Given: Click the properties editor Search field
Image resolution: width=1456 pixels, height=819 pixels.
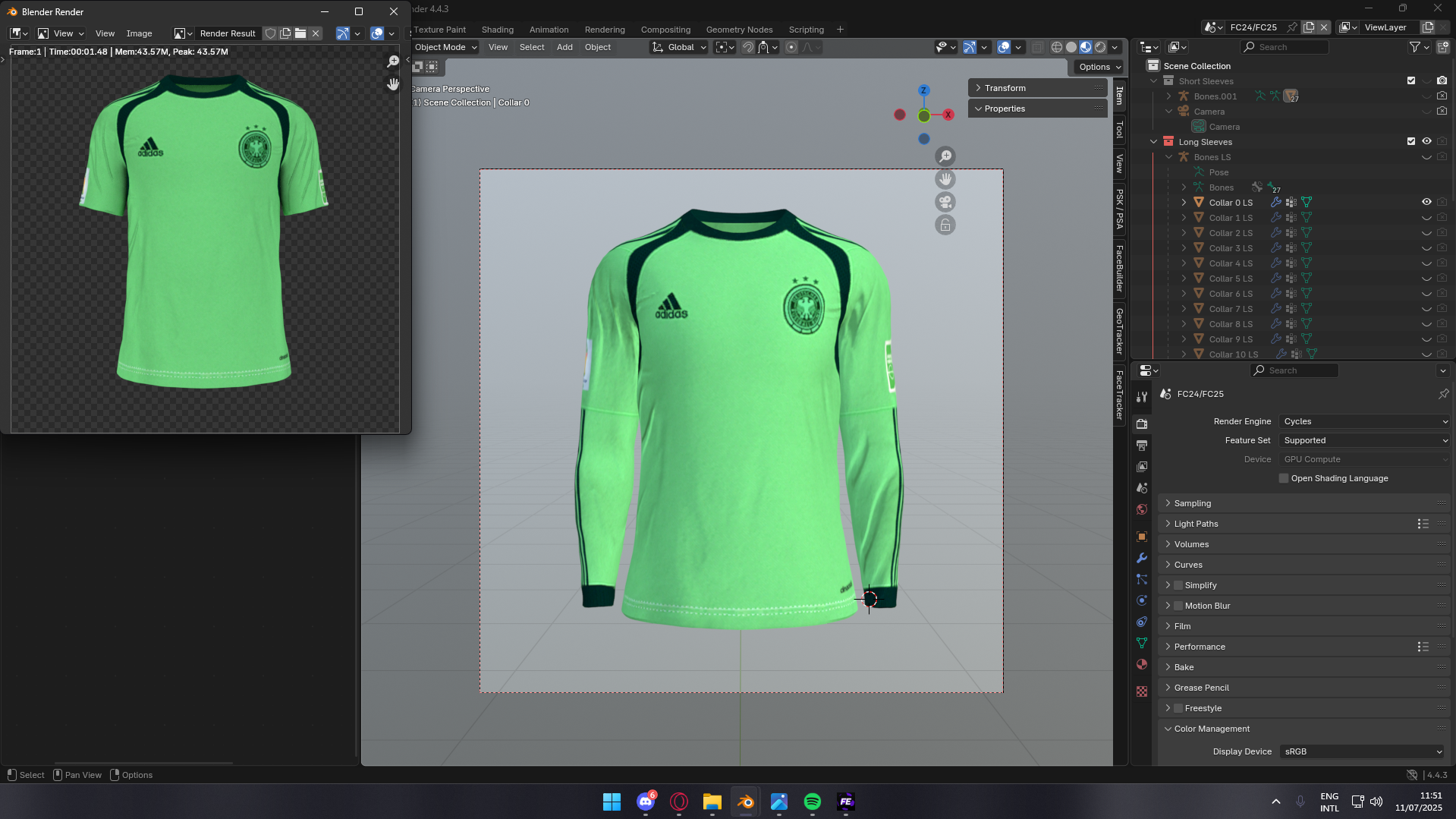Looking at the screenshot, I should coord(1294,370).
